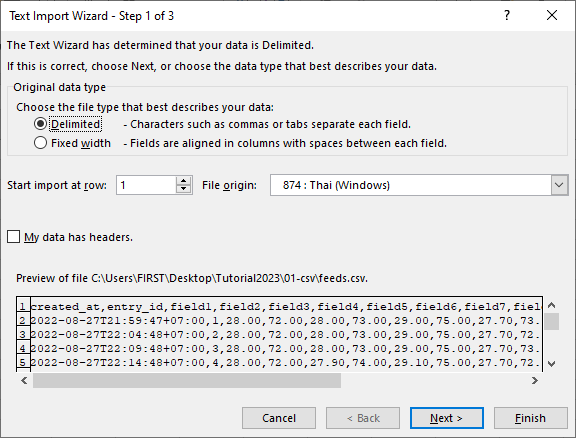The image size is (576, 438).
Task: Select preview row 1 header line
Action: click(x=286, y=306)
